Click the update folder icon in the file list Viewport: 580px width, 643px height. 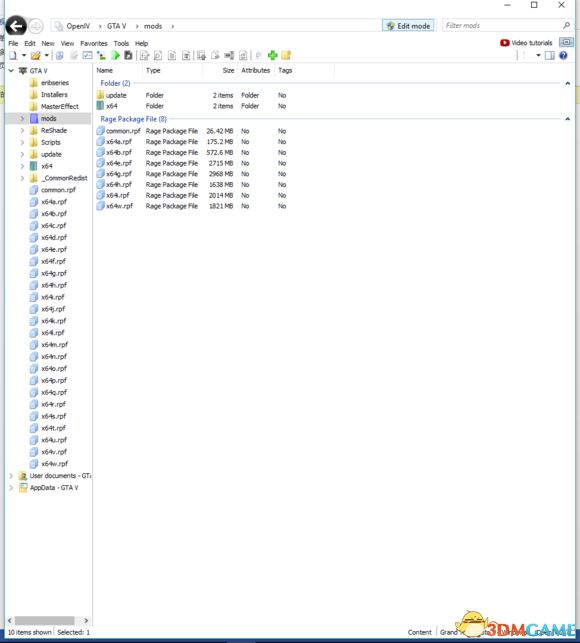pos(100,95)
